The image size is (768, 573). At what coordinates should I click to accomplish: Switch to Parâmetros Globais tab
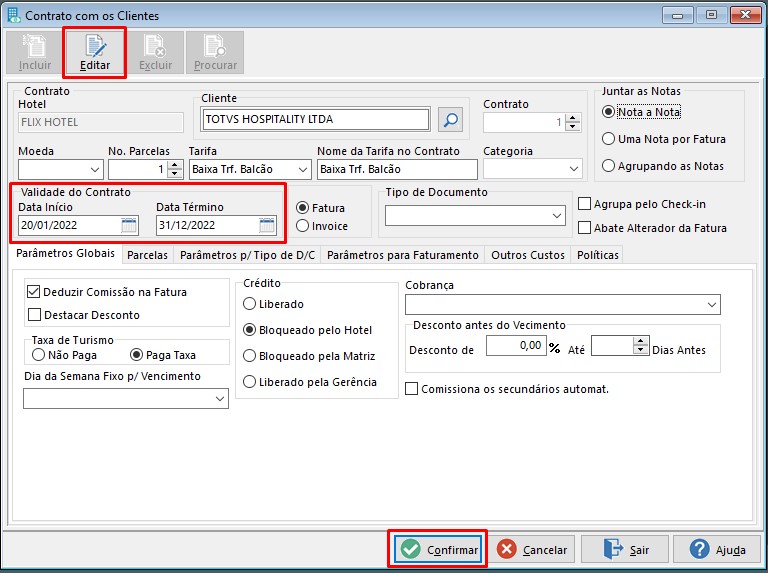coord(66,253)
